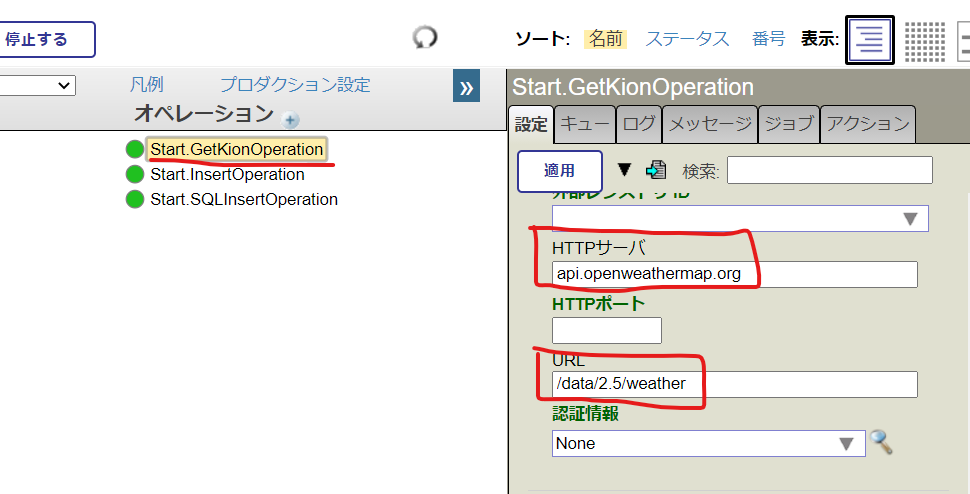Image resolution: width=970 pixels, height=494 pixels.
Task: Switch to list view display icon
Action: pos(870,40)
